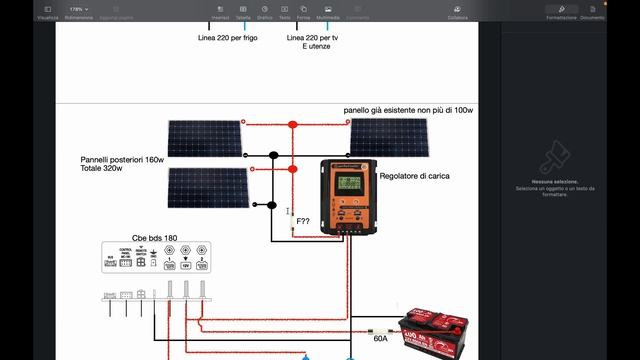
Task: Select the 'Regolatore di carica' label
Action: [x=415, y=176]
